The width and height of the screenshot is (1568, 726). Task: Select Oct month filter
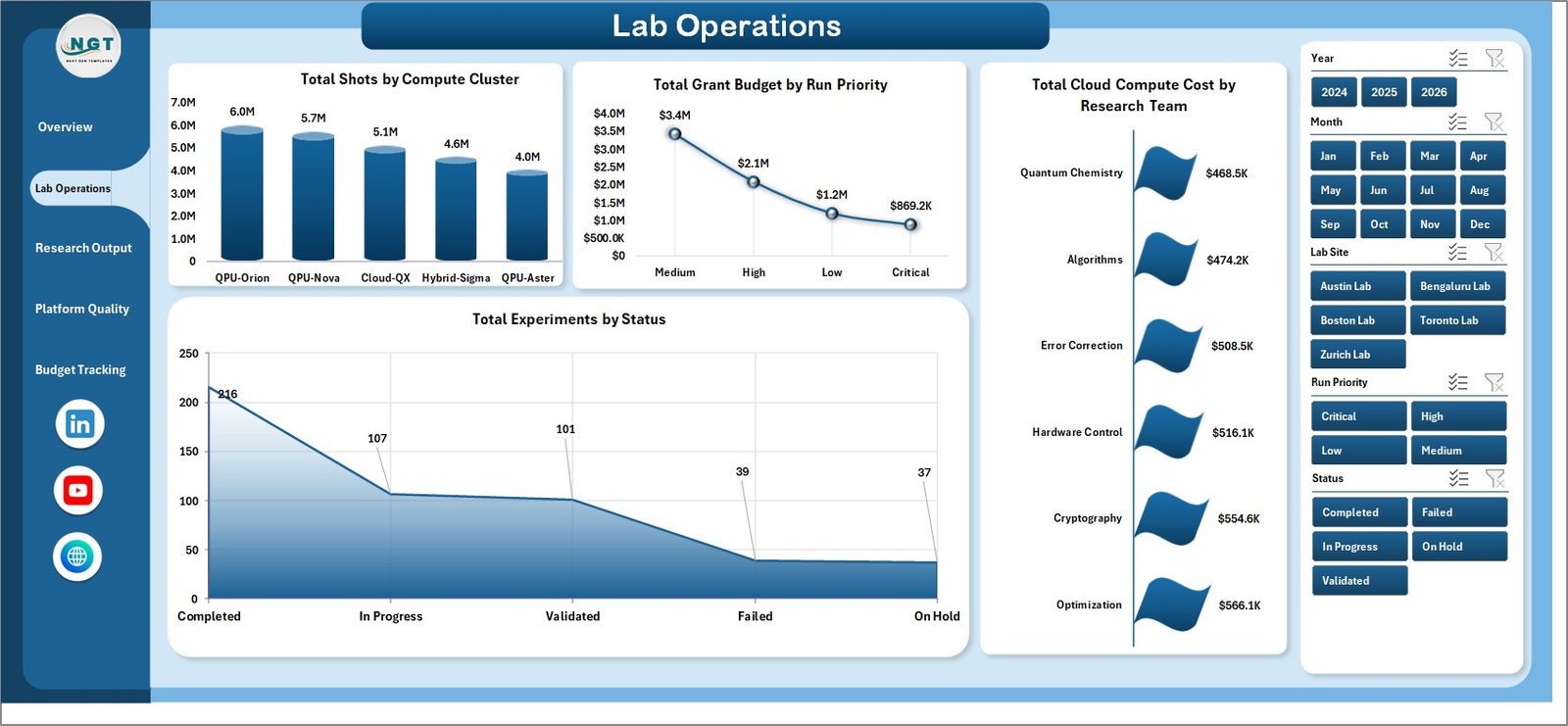tap(1383, 224)
